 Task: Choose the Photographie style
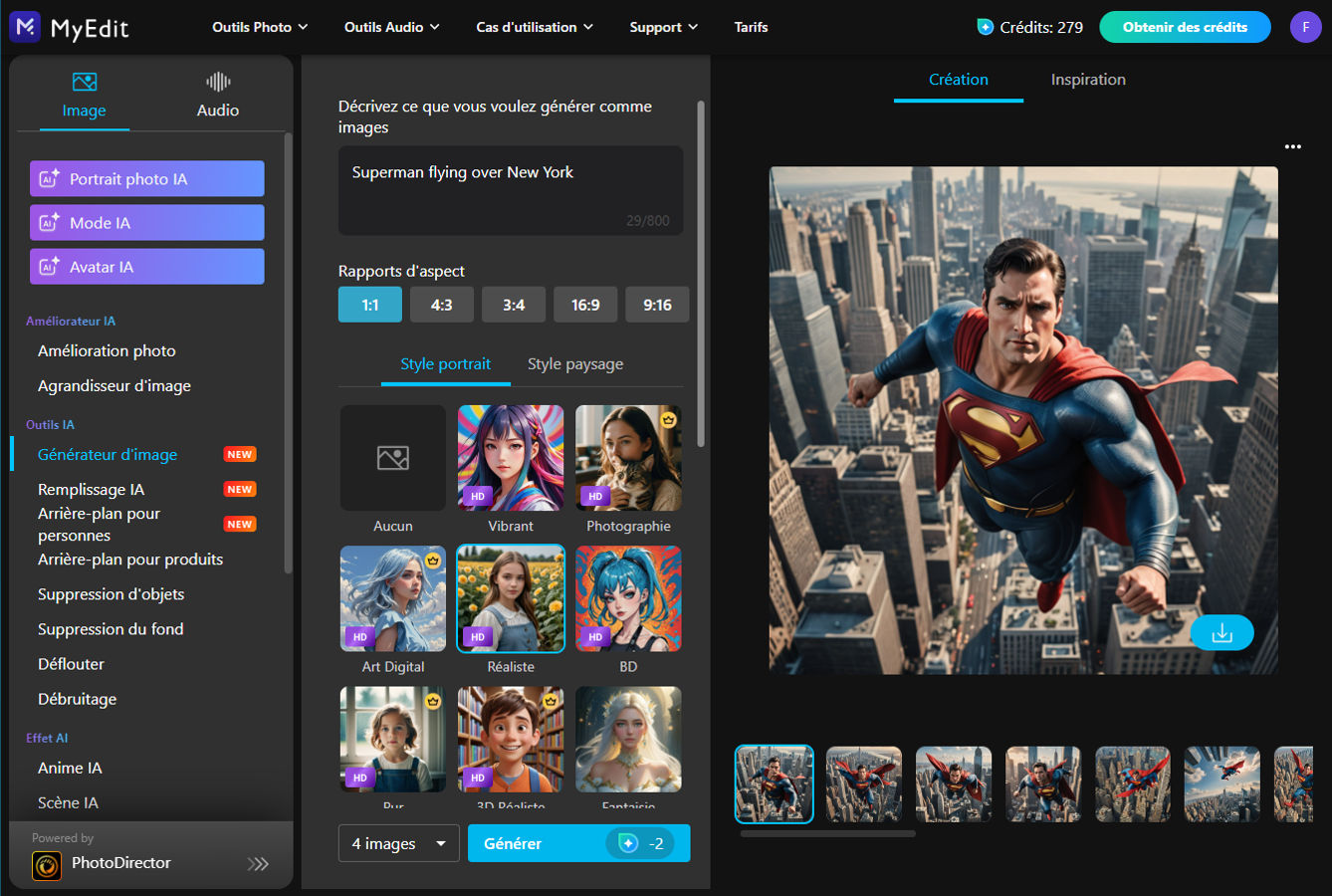point(628,458)
